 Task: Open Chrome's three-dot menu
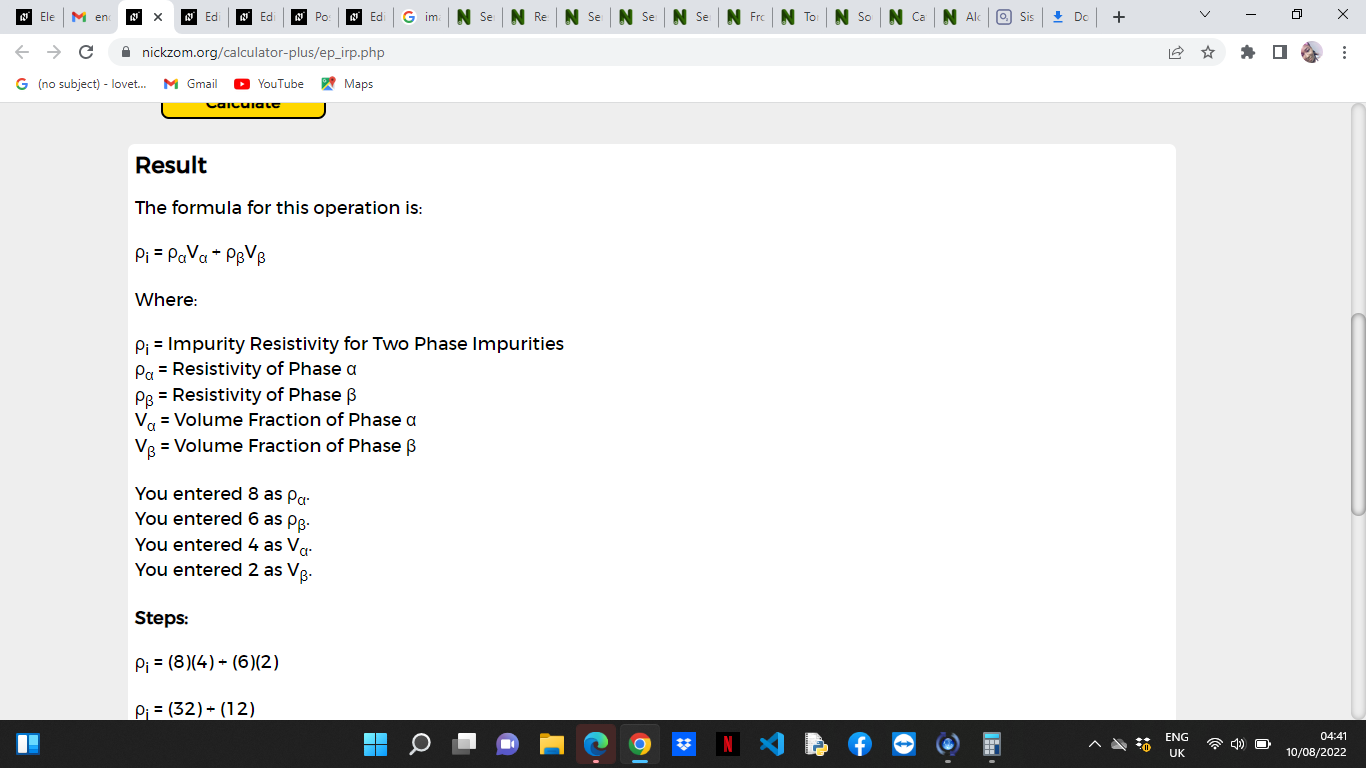pyautogui.click(x=1344, y=52)
